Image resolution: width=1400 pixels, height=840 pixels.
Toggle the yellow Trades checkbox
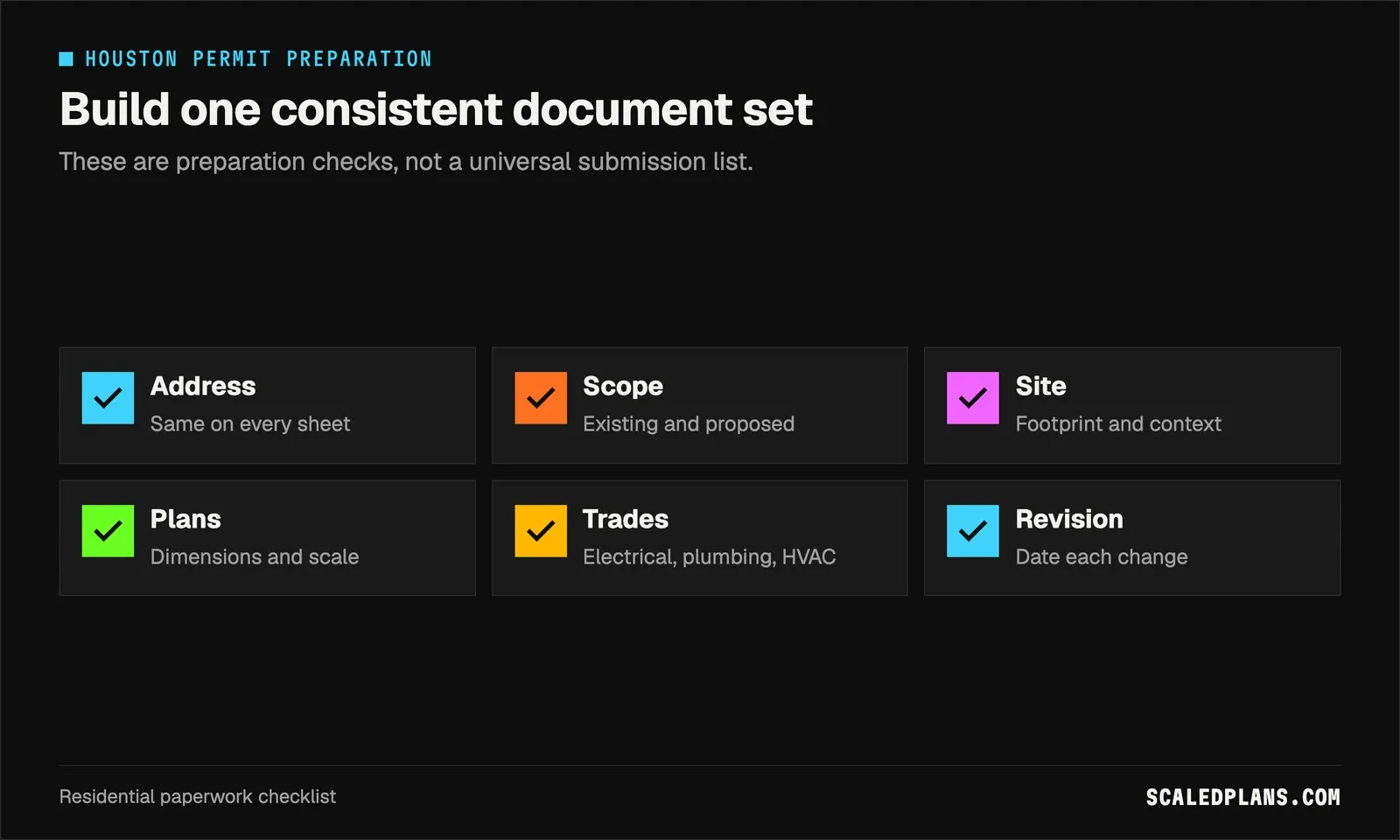pyautogui.click(x=541, y=531)
